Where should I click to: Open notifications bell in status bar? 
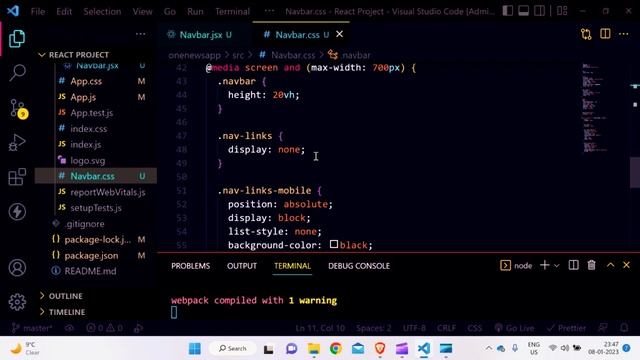pyautogui.click(x=624, y=328)
